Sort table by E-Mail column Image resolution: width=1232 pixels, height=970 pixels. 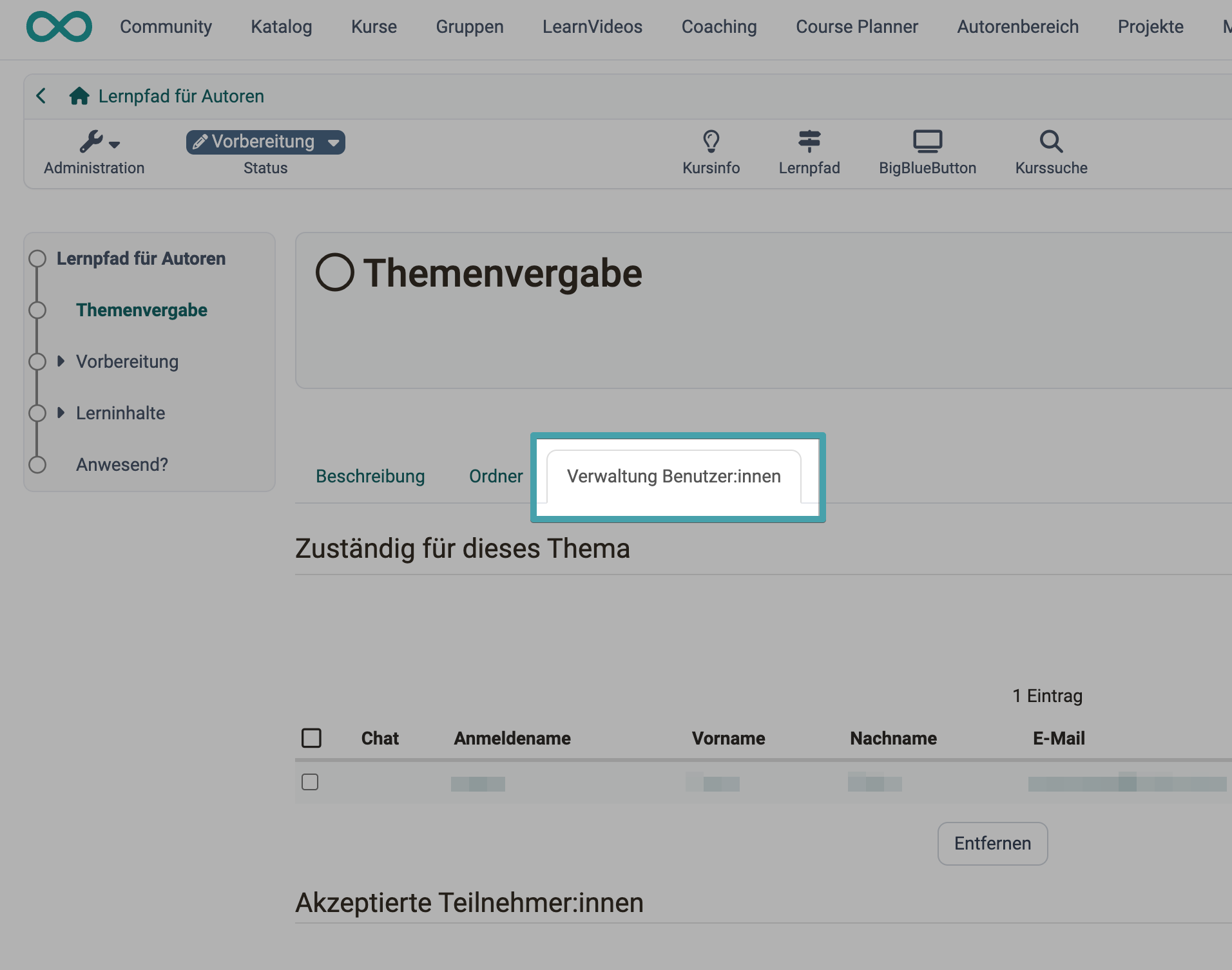1059,738
